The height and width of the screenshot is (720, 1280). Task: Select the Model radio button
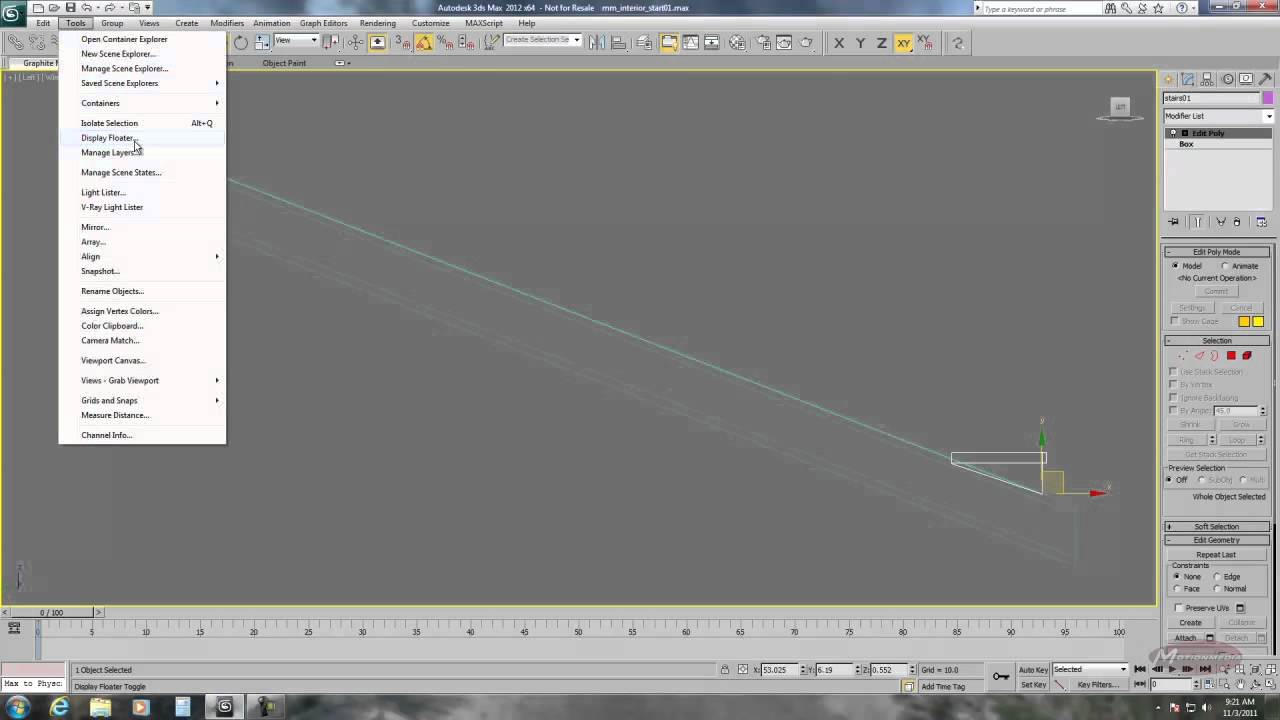(x=1176, y=266)
